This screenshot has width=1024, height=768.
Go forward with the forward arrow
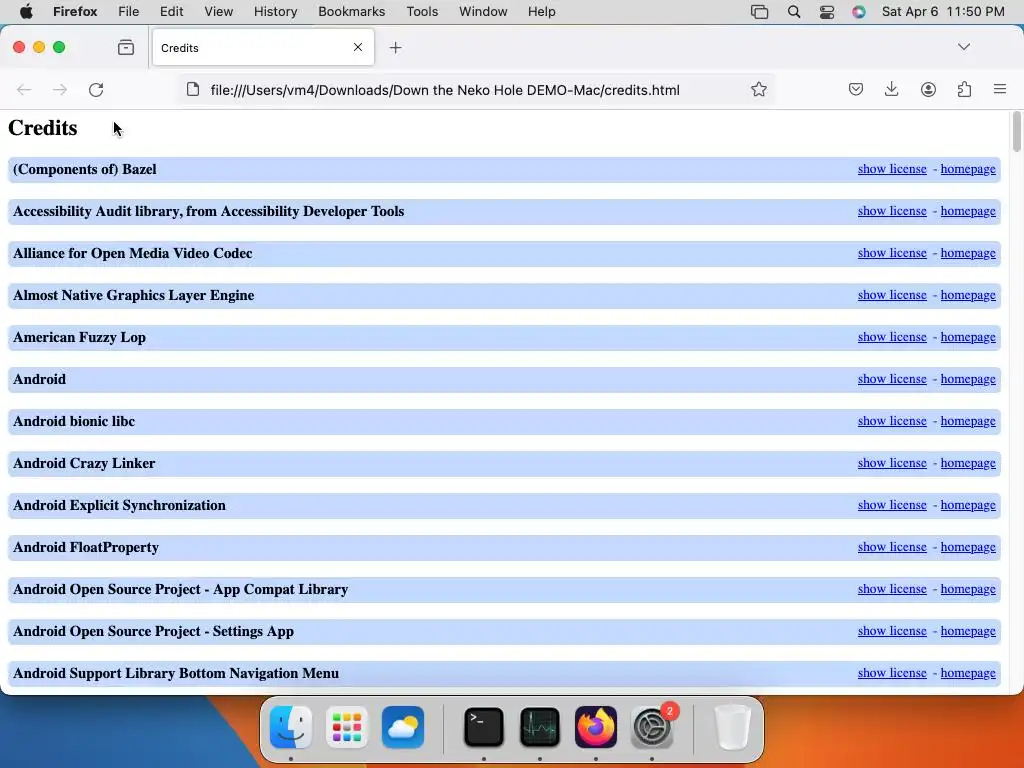point(59,89)
